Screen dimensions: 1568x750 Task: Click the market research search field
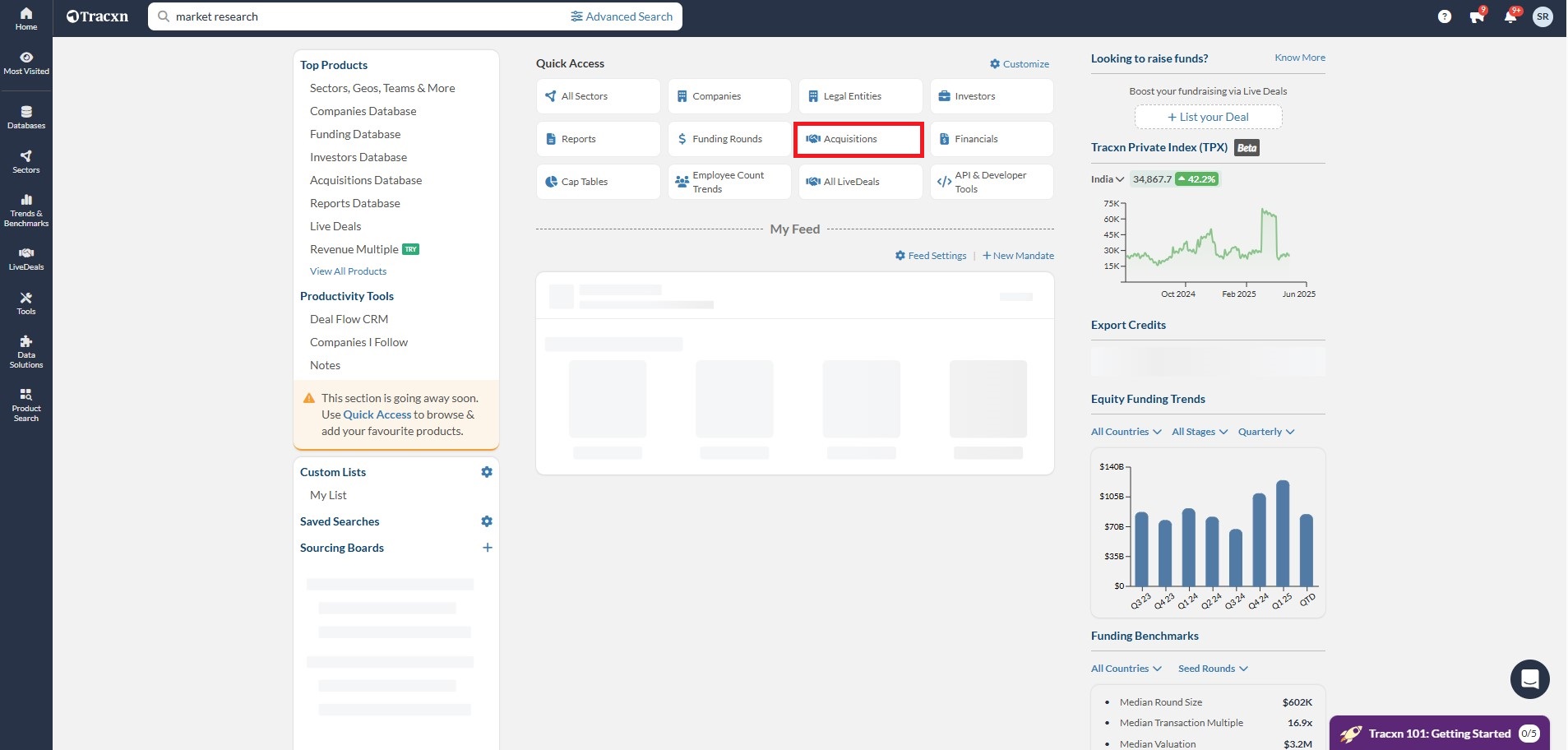(x=362, y=16)
